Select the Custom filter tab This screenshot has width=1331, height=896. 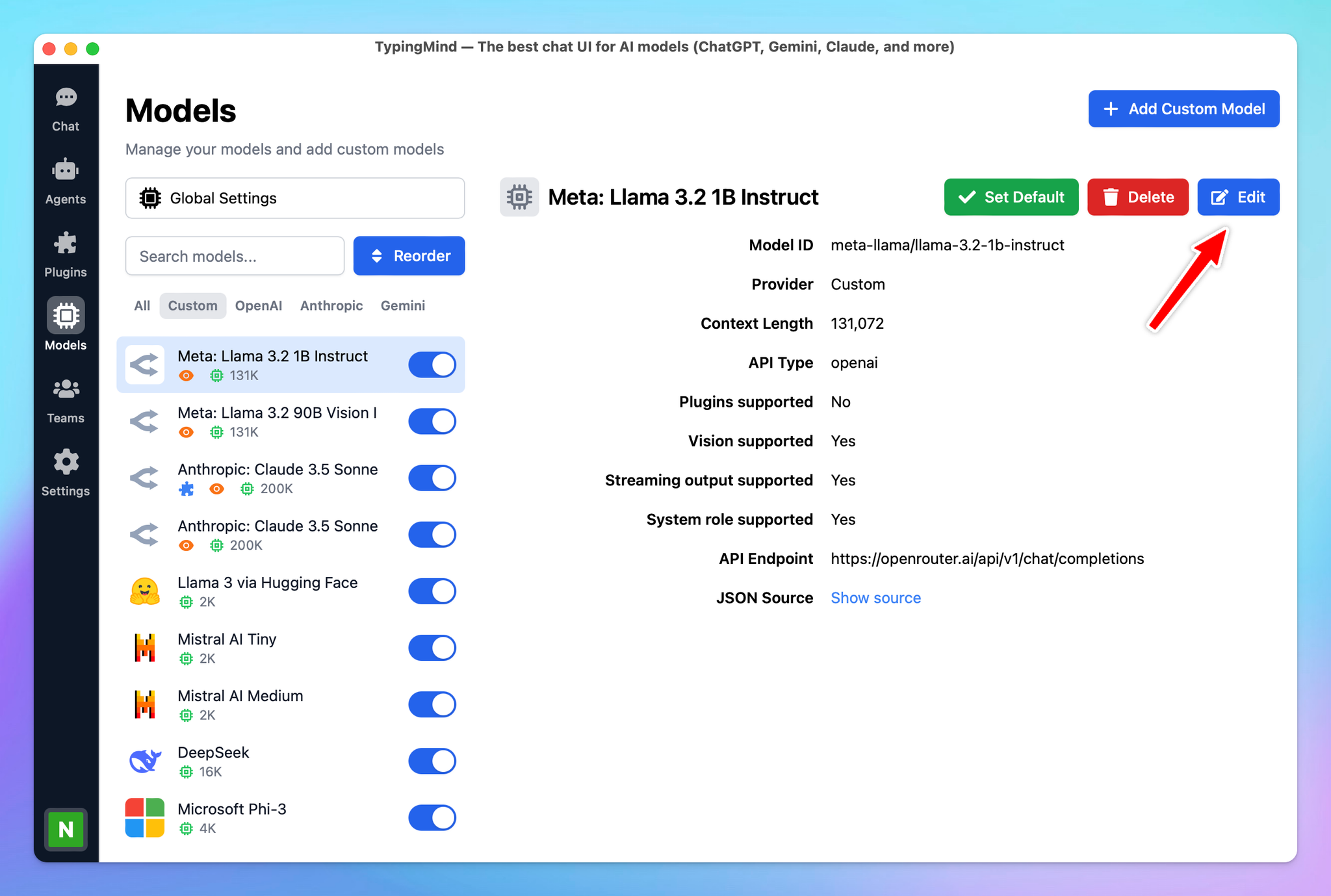coord(192,305)
